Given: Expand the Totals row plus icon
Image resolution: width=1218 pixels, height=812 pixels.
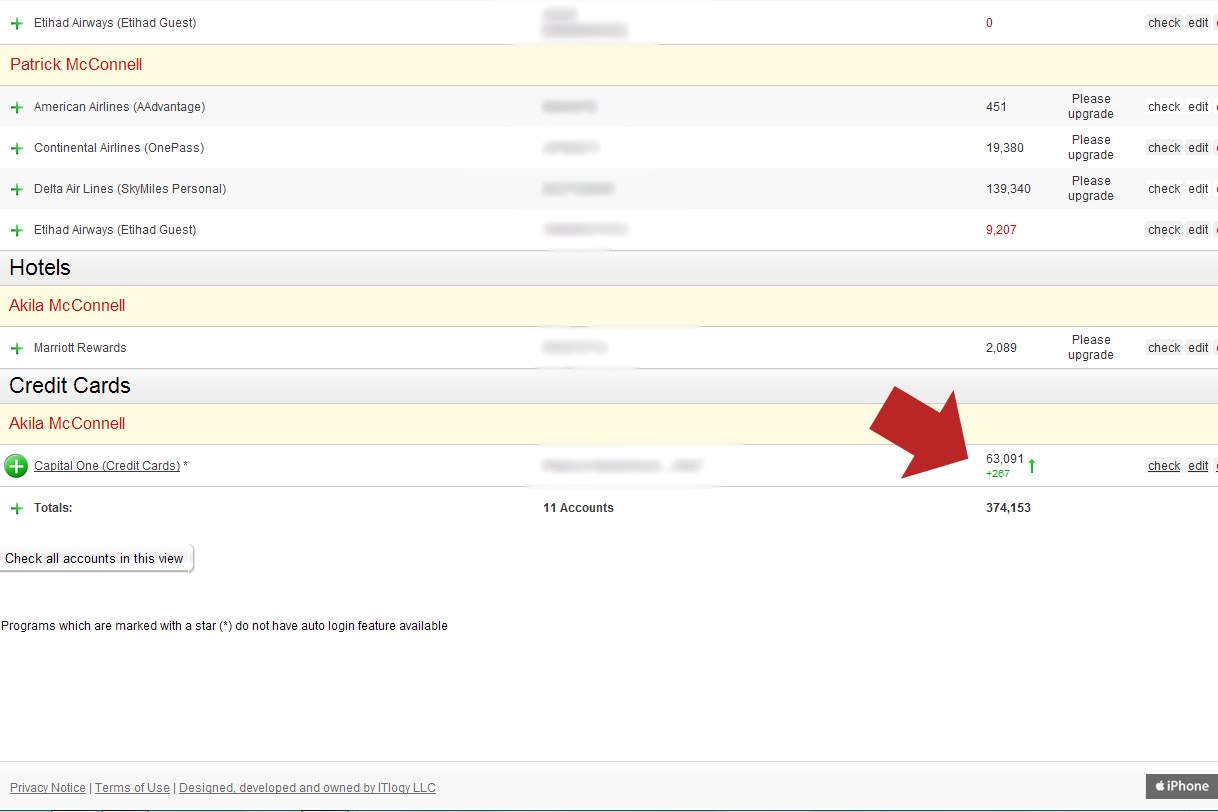Looking at the screenshot, I should (x=16, y=508).
